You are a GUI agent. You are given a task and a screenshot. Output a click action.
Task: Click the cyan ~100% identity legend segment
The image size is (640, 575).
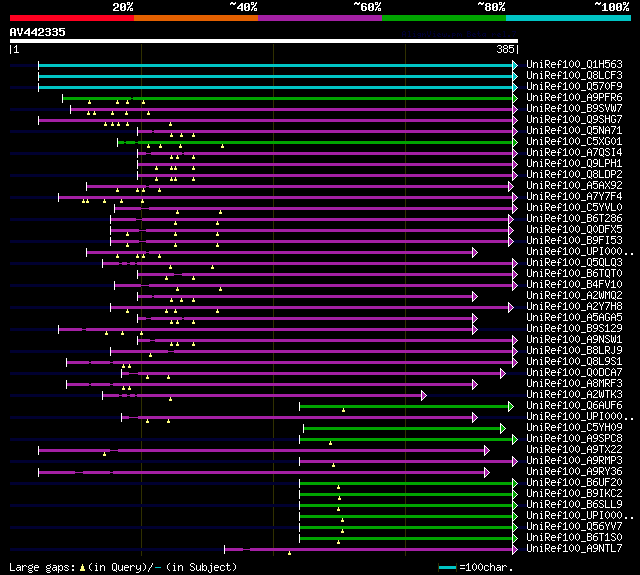[x=569, y=18]
